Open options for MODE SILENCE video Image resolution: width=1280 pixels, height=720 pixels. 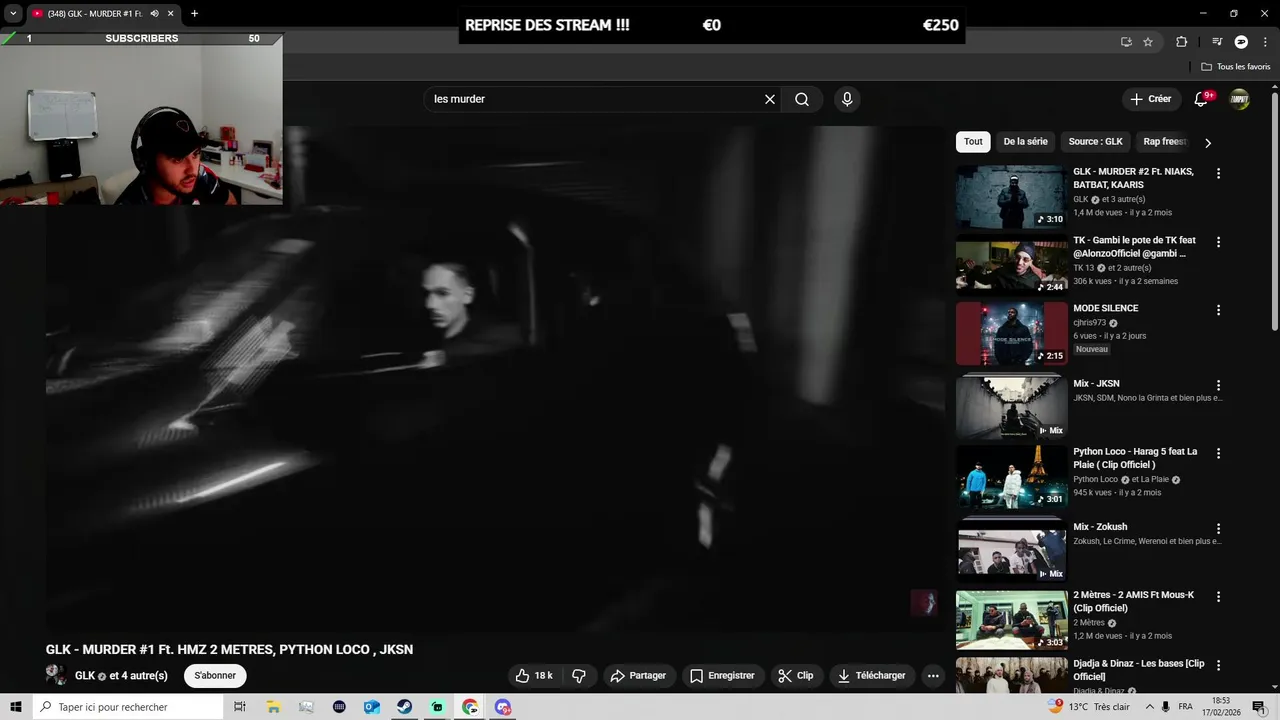coord(1218,310)
